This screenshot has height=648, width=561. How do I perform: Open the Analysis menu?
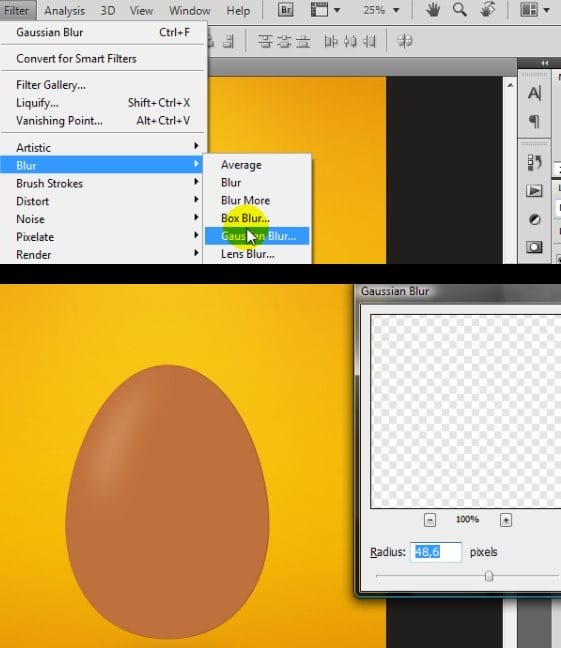pyautogui.click(x=64, y=10)
